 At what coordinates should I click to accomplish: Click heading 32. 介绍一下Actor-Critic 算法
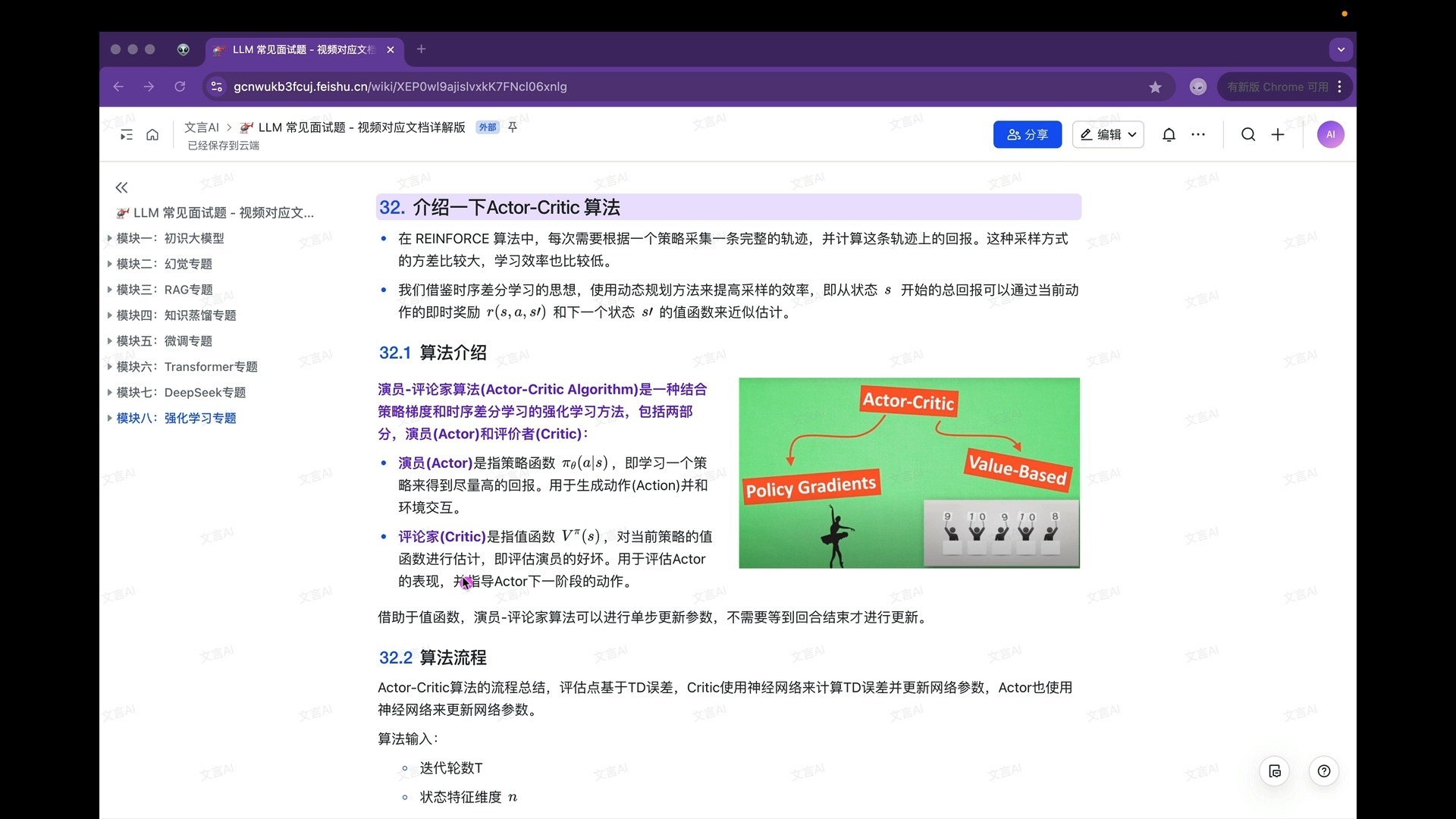(500, 207)
